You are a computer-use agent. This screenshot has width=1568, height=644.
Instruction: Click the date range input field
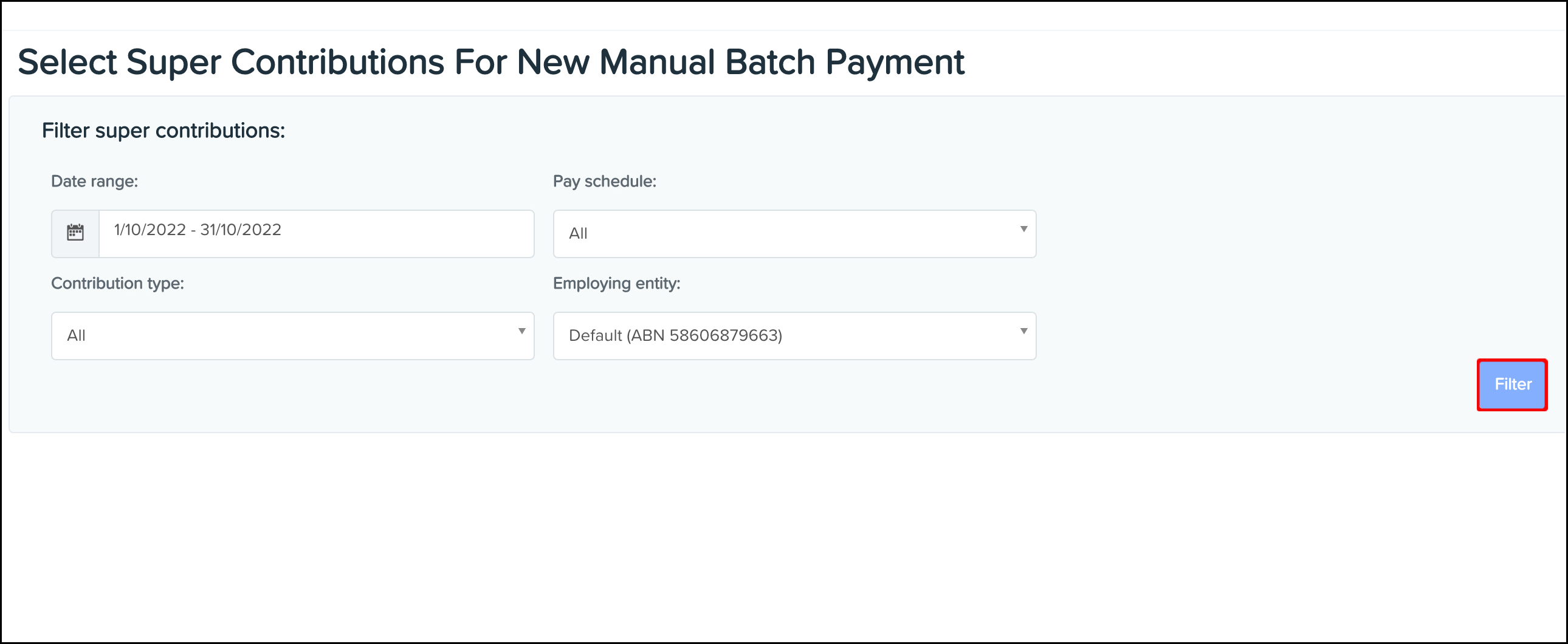(x=317, y=233)
